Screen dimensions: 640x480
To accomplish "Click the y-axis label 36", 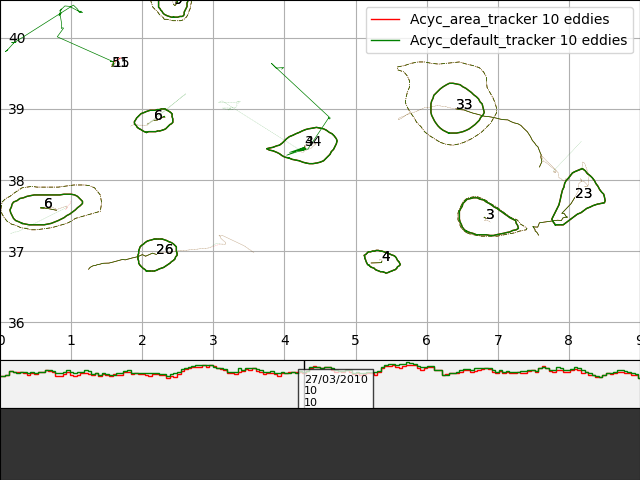I will click(x=16, y=323).
